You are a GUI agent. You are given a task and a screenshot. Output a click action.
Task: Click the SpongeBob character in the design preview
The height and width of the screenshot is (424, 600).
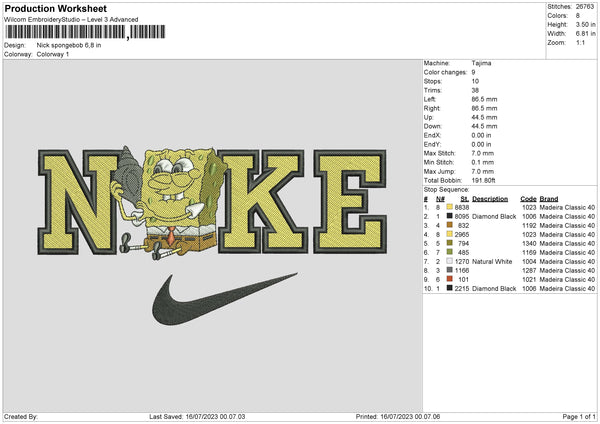[x=172, y=203]
